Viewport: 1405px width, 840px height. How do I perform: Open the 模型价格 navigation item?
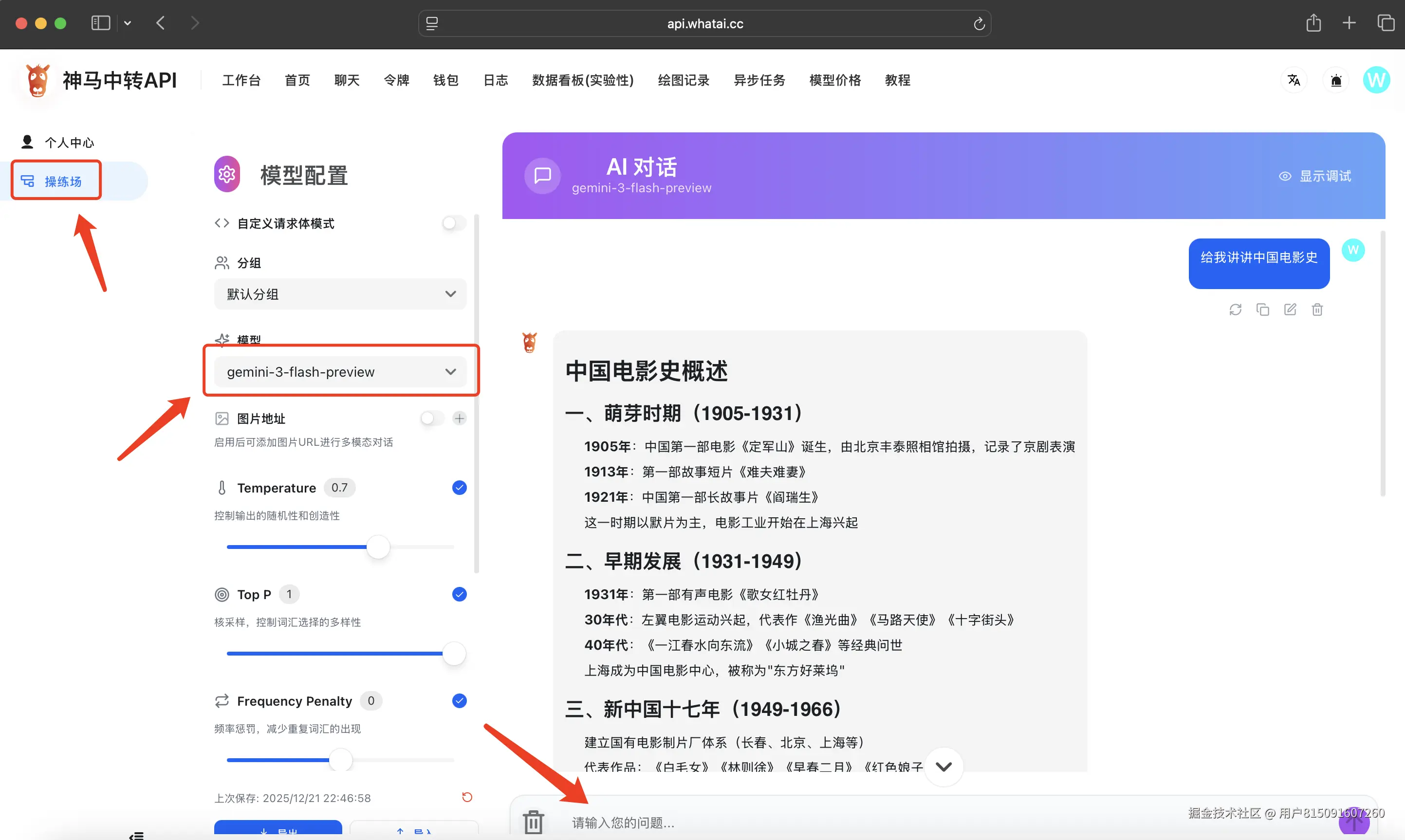click(x=834, y=80)
